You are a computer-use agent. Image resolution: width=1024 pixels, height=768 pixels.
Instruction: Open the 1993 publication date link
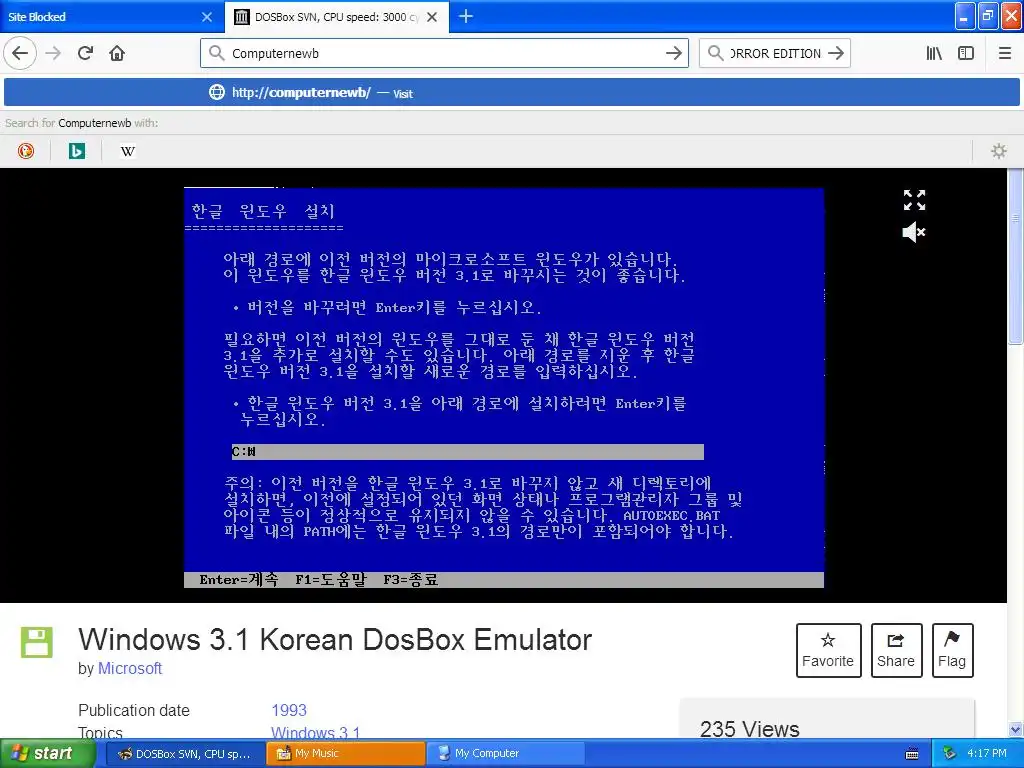click(x=289, y=710)
